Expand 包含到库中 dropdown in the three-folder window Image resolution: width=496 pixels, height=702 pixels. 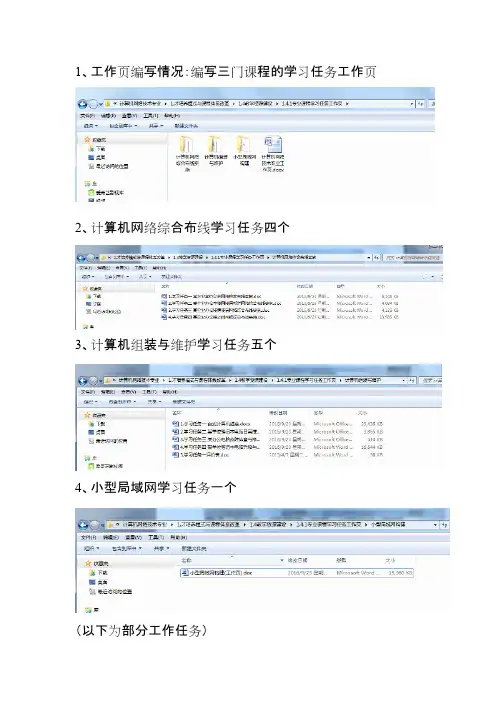(x=123, y=126)
